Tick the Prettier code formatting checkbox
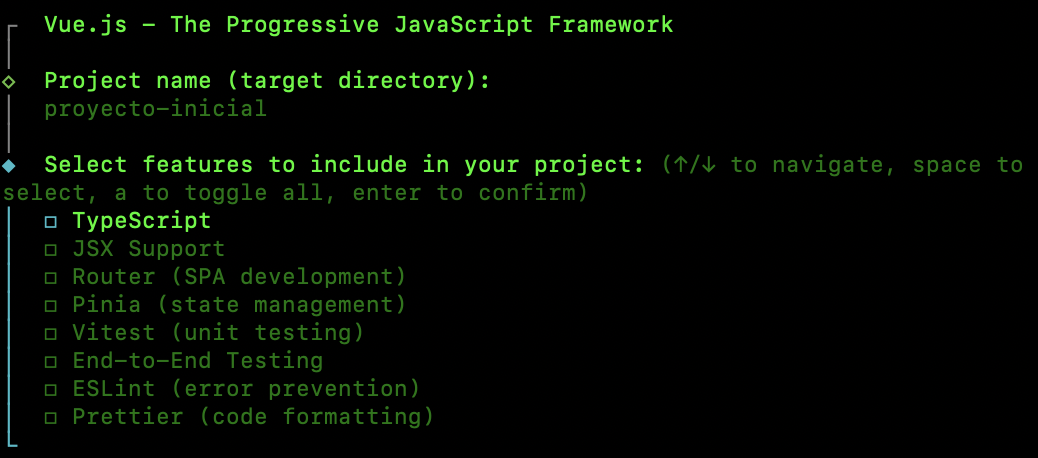Screen dimensions: 1038x458 (x=51, y=418)
